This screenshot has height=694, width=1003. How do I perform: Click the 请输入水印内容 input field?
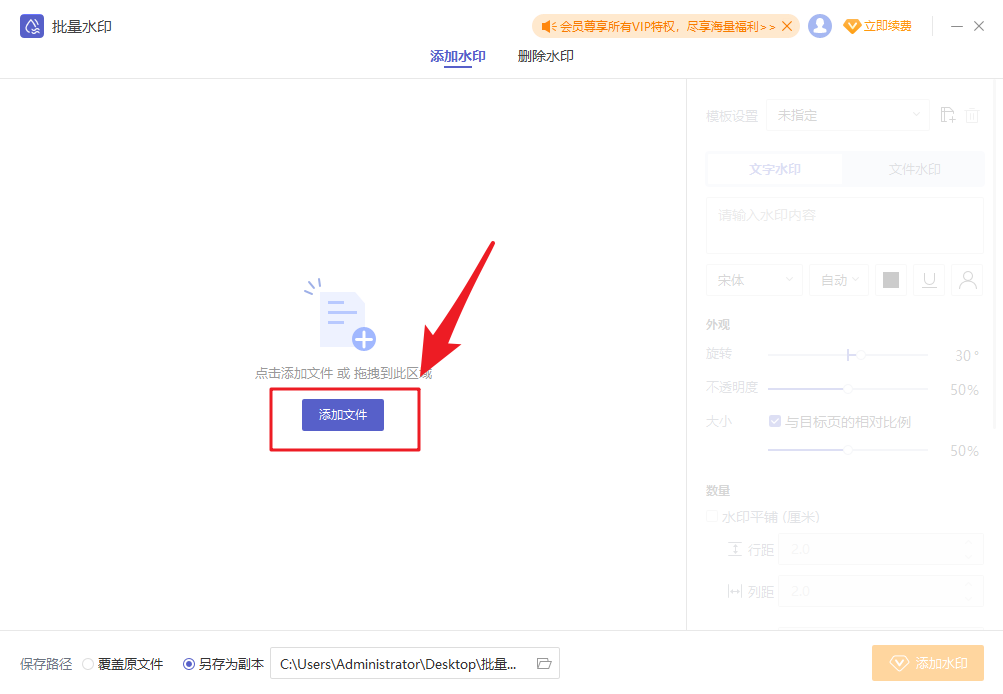point(843,224)
